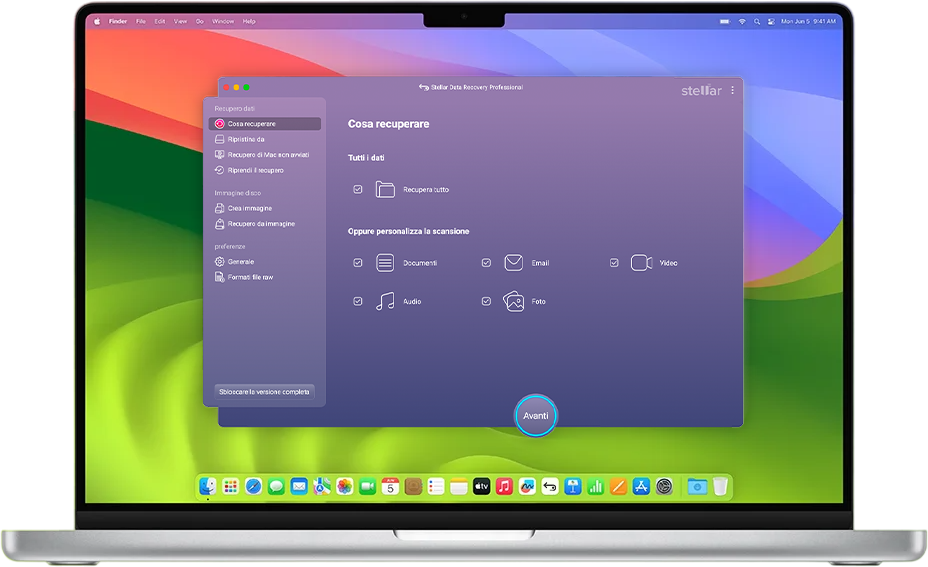Select Cosa recuperare in the sidebar
This screenshot has height=567, width=928.
click(265, 124)
